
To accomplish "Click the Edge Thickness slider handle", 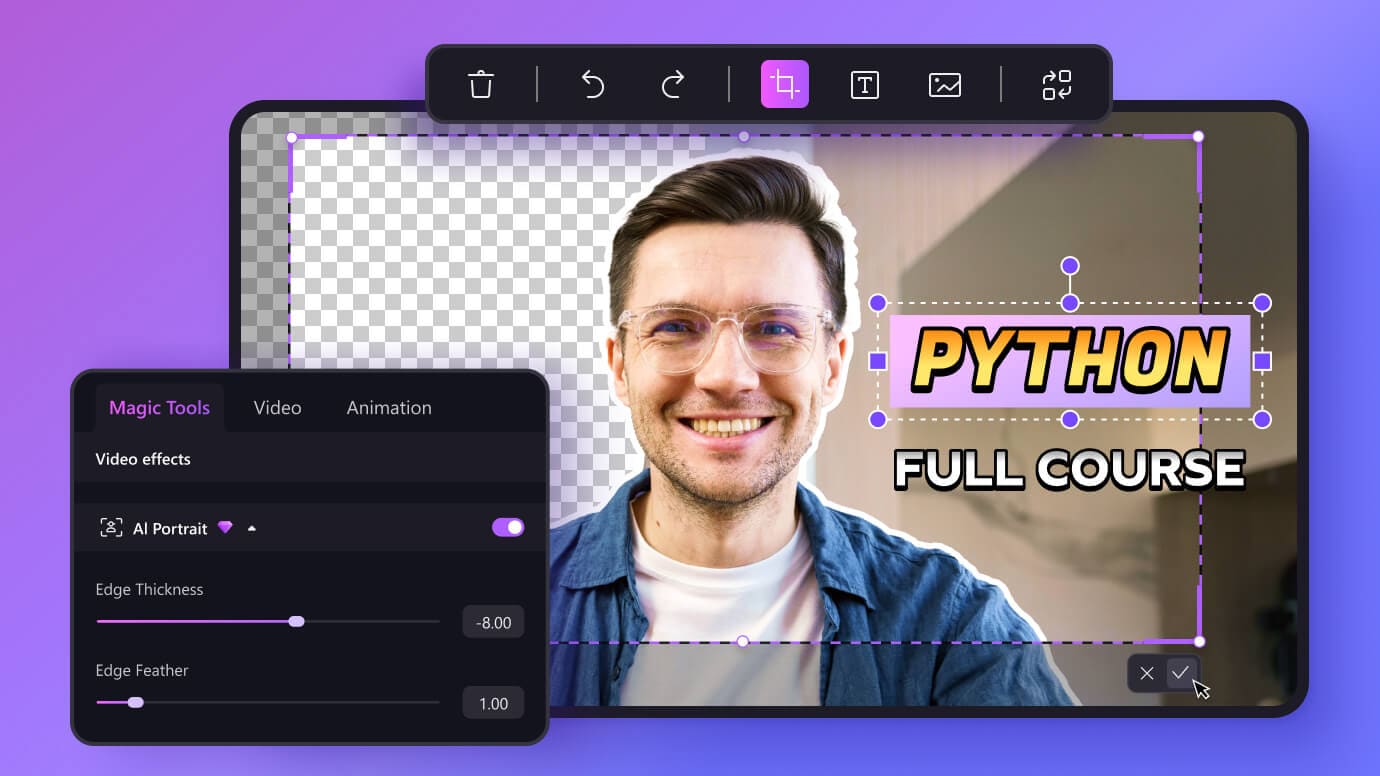I will click(x=296, y=621).
